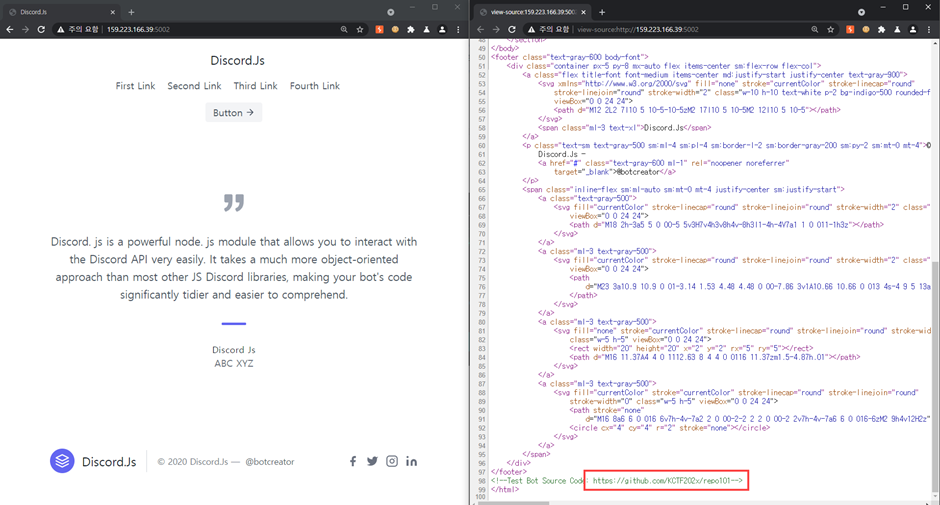Open the Instagram icon in the footer
The width and height of the screenshot is (940, 505).
click(x=391, y=461)
